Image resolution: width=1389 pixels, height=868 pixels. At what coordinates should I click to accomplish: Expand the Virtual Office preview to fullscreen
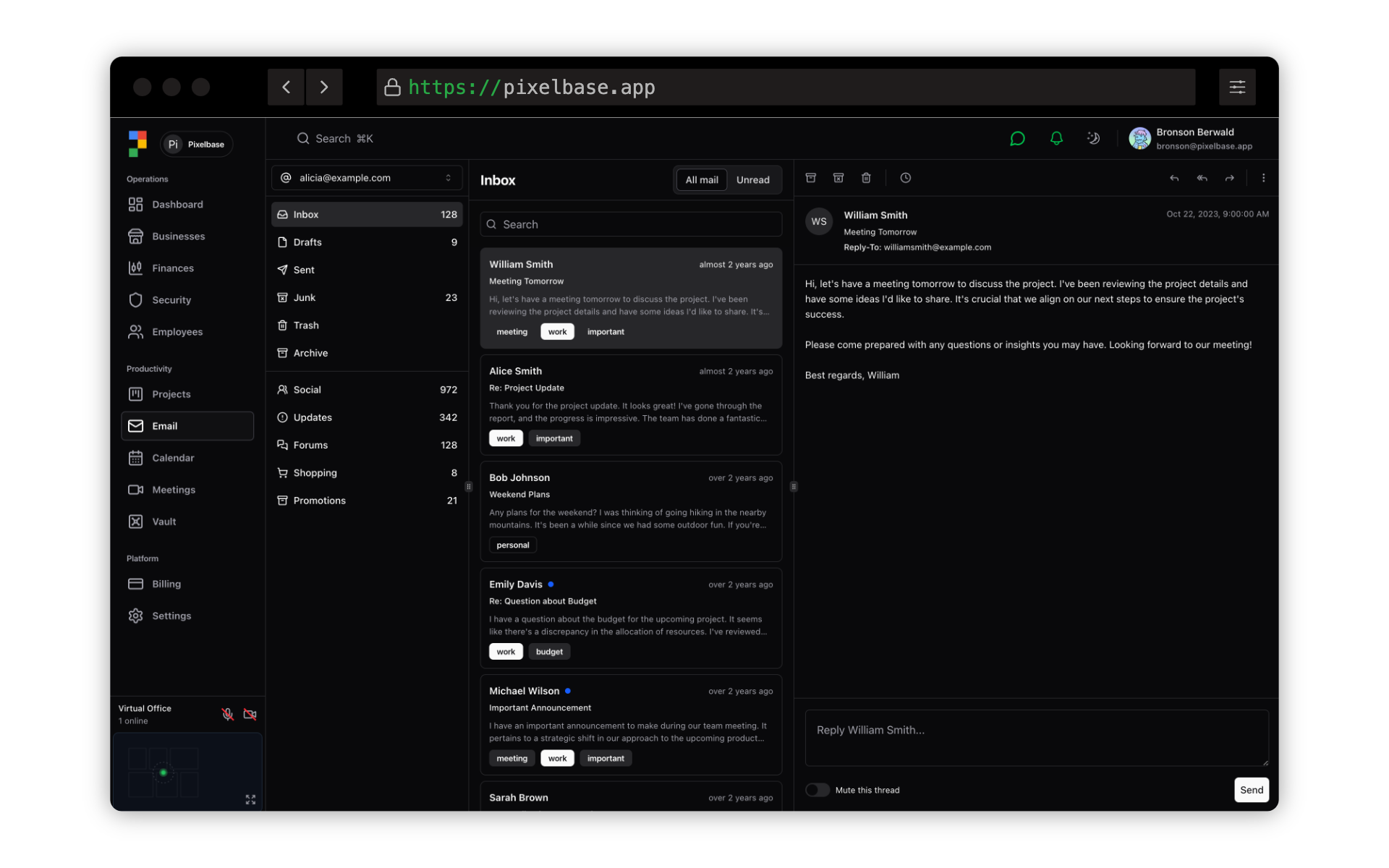tap(250, 800)
